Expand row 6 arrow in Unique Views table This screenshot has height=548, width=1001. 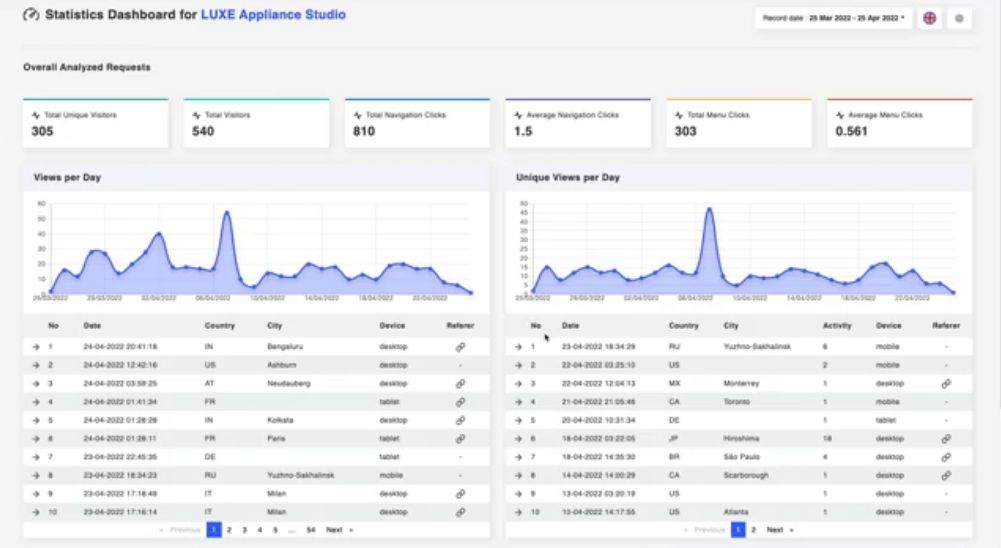click(x=518, y=439)
